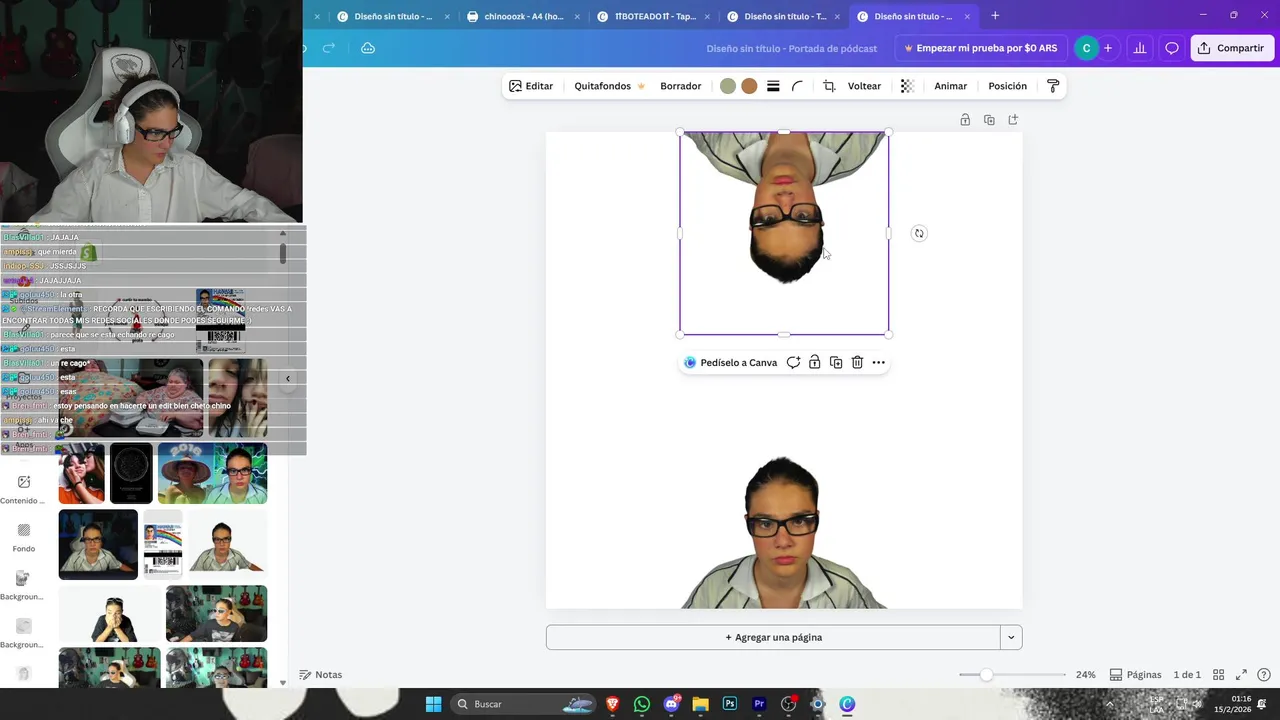1280x720 pixels.
Task: Enter fullscreen presentation mode
Action: click(1241, 675)
